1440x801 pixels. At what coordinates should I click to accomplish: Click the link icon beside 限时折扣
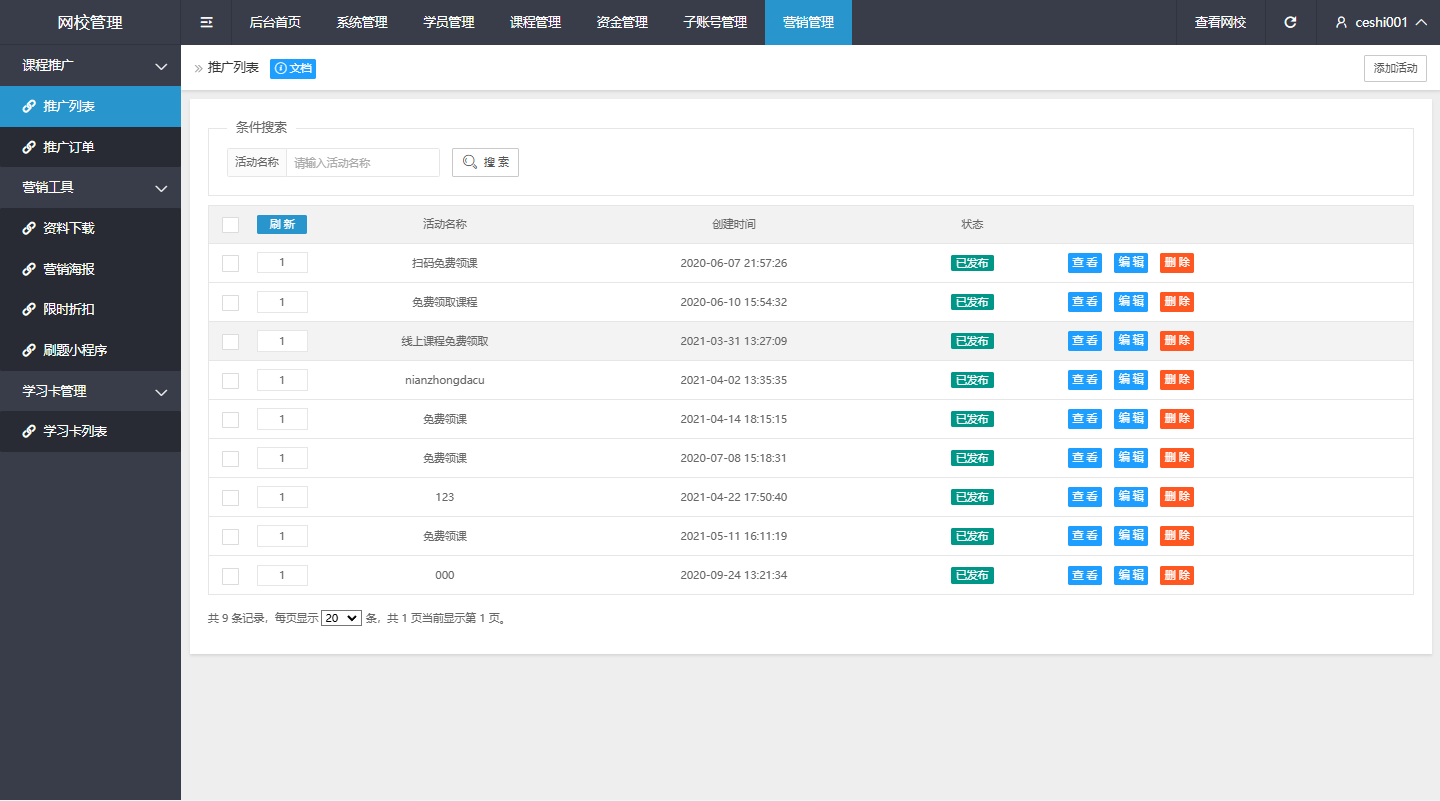click(x=29, y=310)
